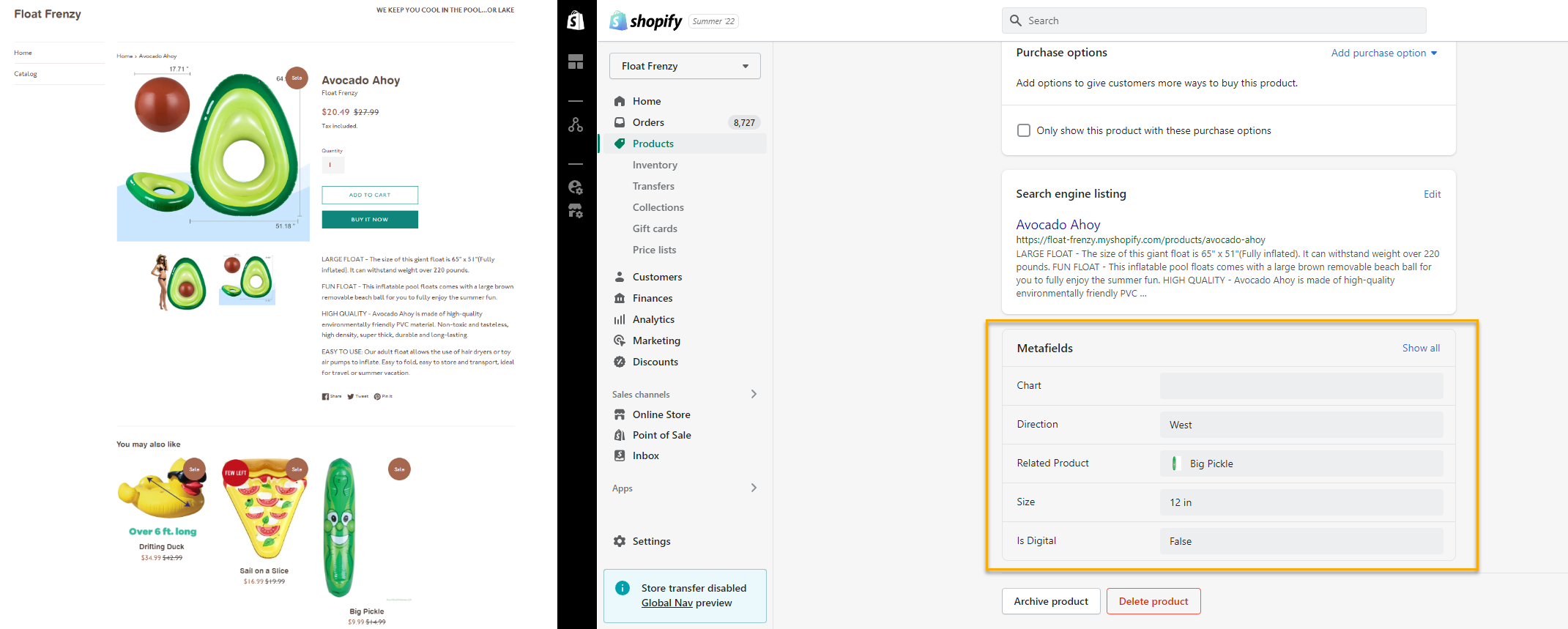Screen dimensions: 1568x629
Task: Click the Marketing target icon
Action: point(620,340)
